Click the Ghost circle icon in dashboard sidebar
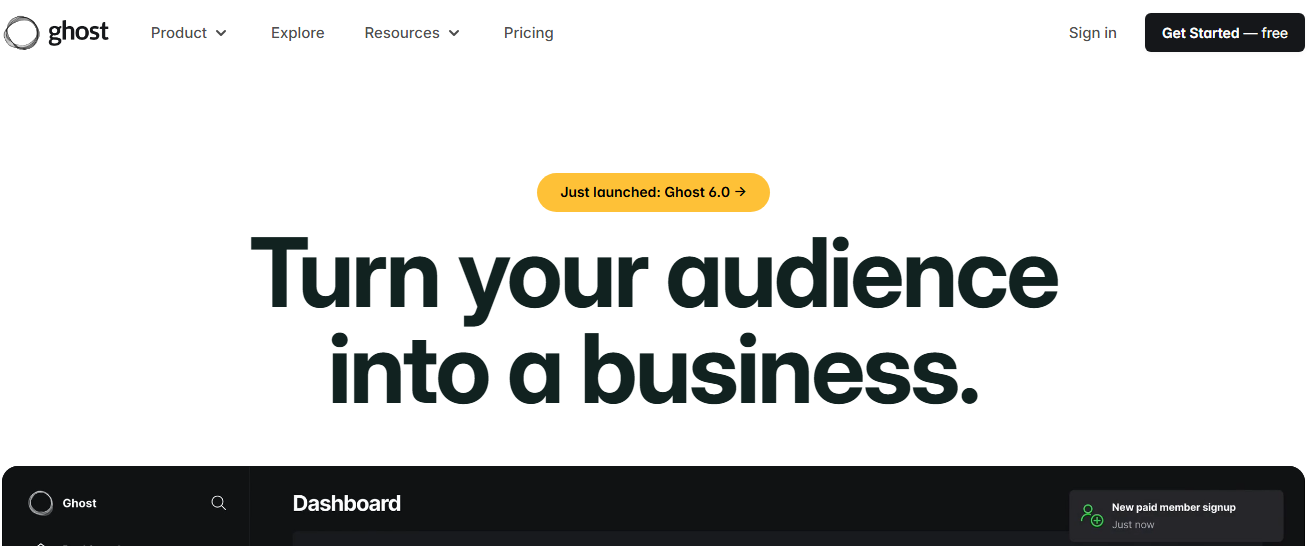The image size is (1316, 546). (41, 503)
